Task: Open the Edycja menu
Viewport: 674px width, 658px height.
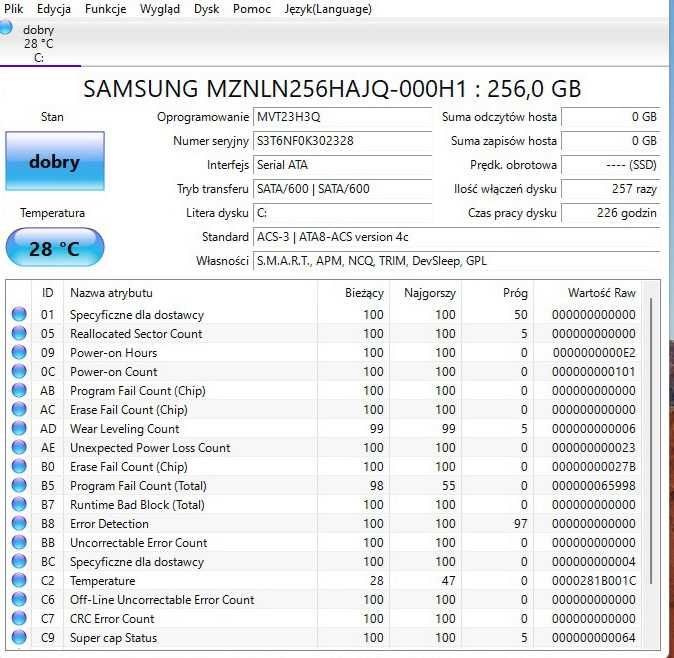Action: click(x=54, y=9)
